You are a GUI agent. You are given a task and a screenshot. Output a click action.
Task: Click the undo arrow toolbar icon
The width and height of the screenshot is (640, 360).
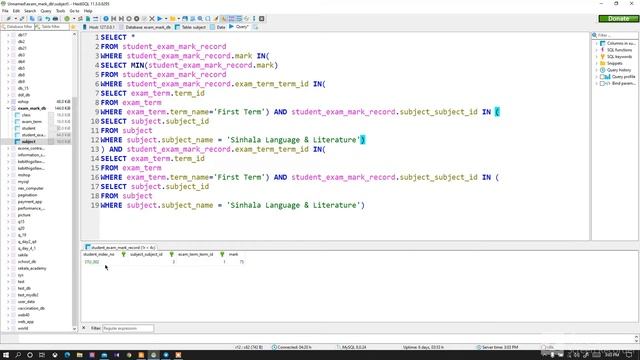pyautogui.click(x=47, y=19)
